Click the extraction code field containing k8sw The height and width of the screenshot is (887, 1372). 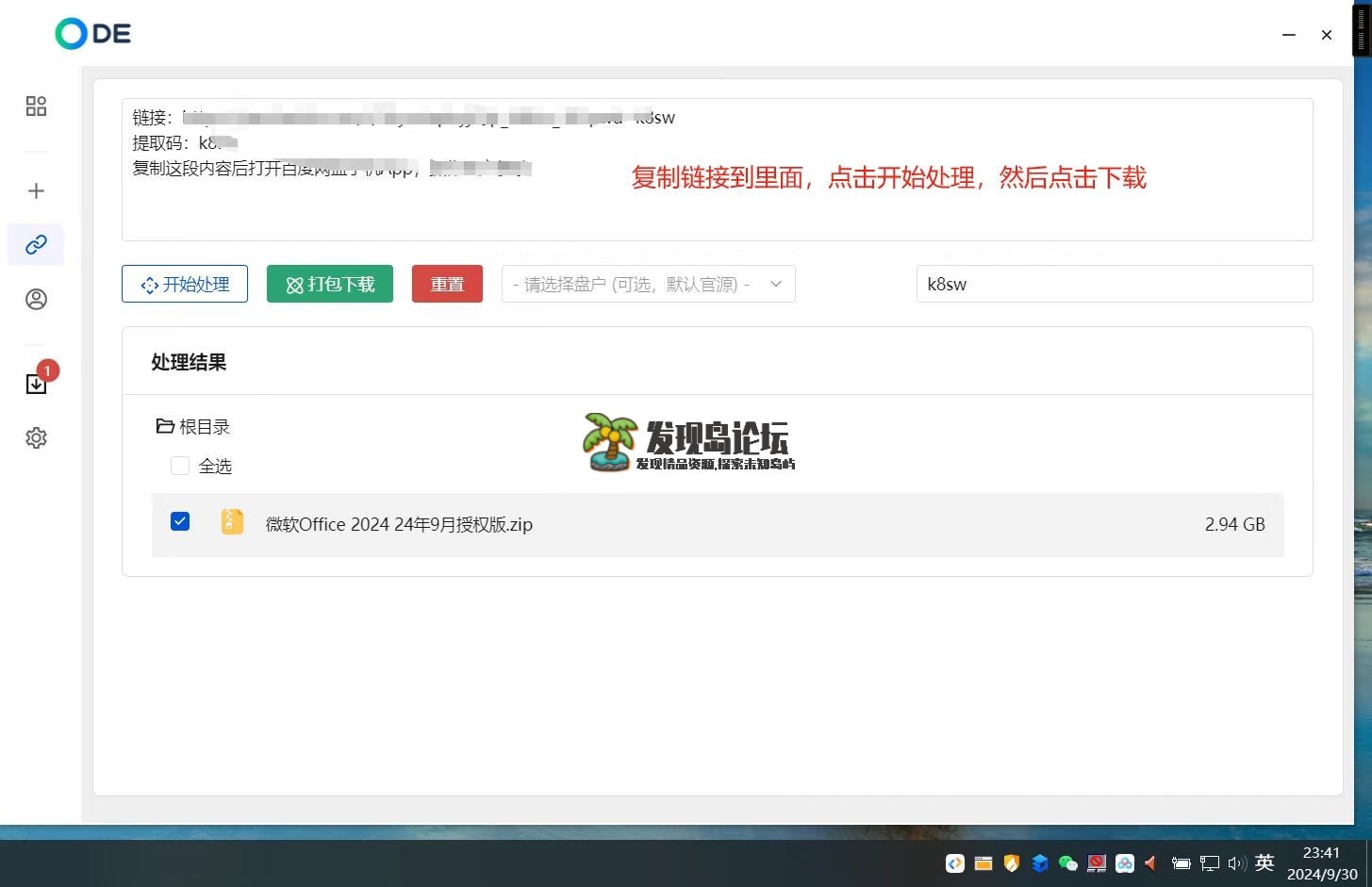1115,284
